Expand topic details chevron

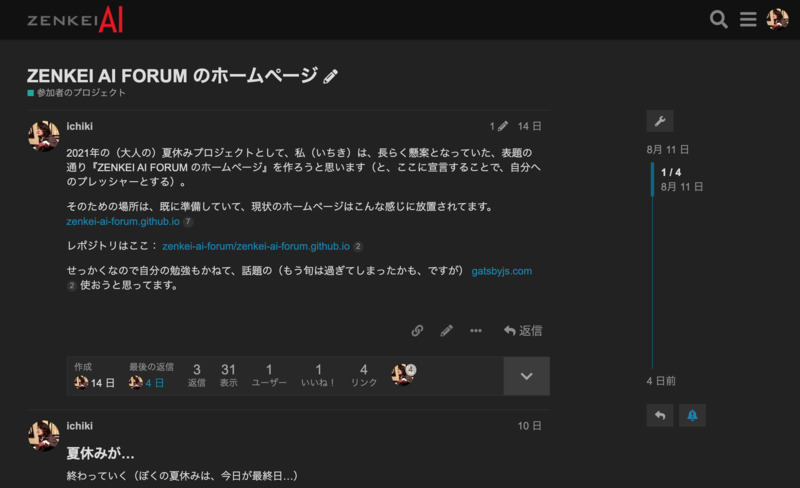click(527, 376)
